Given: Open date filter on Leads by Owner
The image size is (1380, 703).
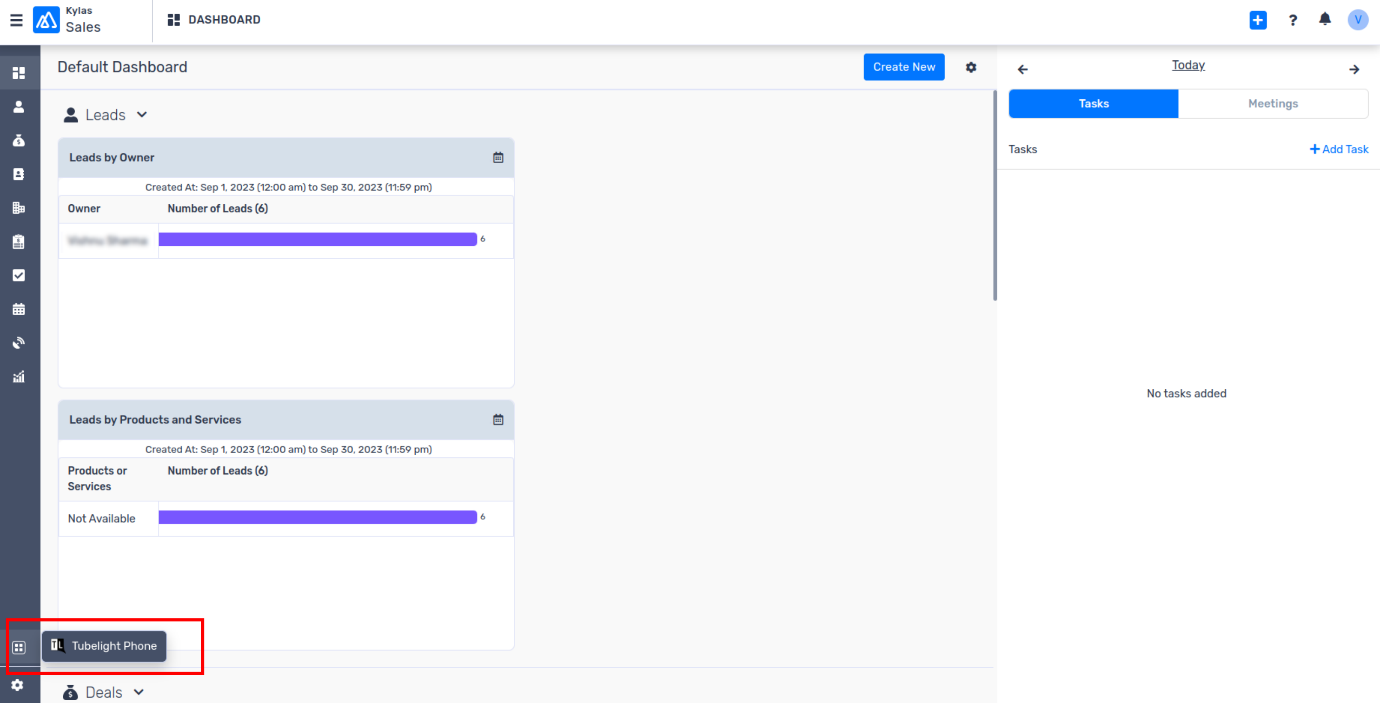Looking at the screenshot, I should coord(498,158).
